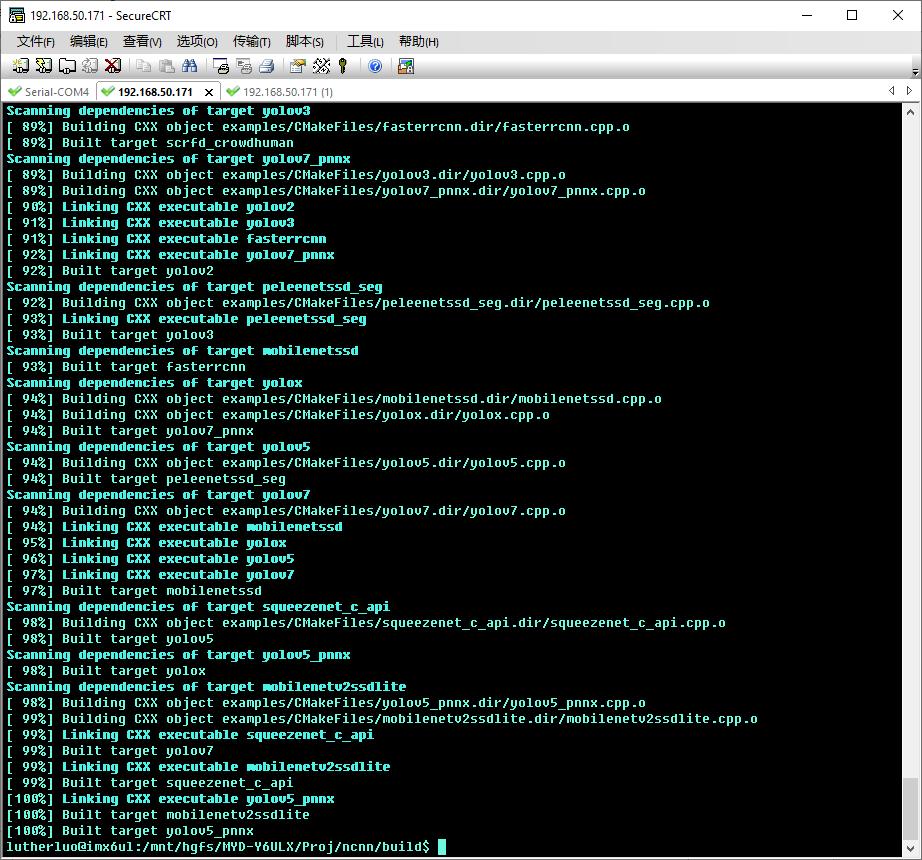Open the 脚本(S) menu
Screen dimensions: 922x860
pyautogui.click(x=305, y=41)
